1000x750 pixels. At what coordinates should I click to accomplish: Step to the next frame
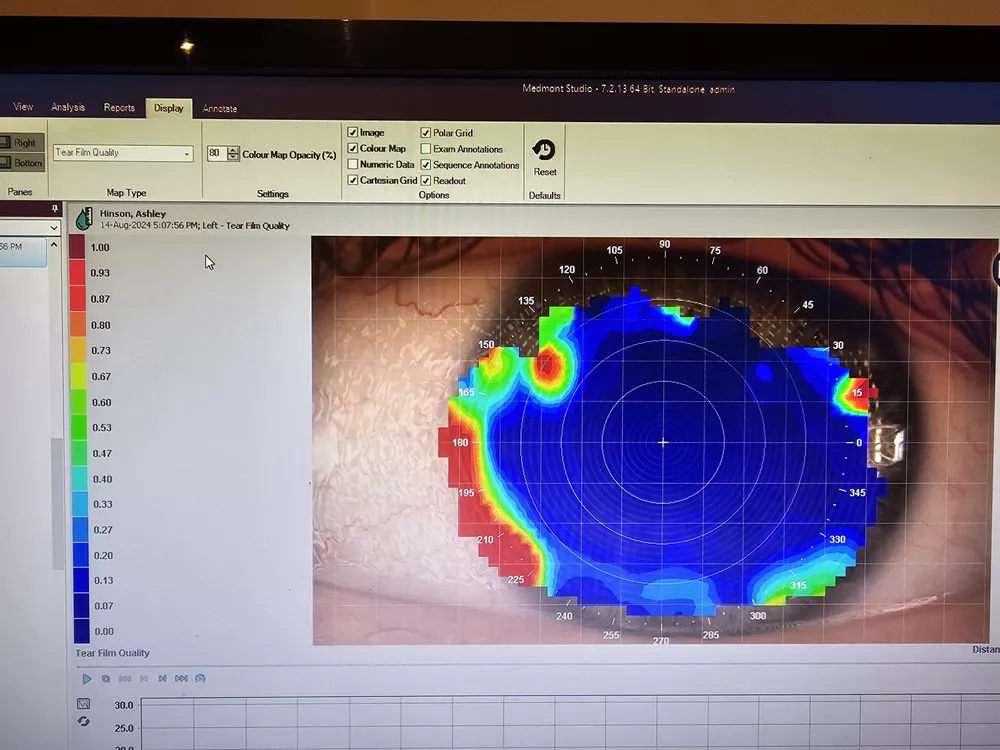(x=162, y=678)
